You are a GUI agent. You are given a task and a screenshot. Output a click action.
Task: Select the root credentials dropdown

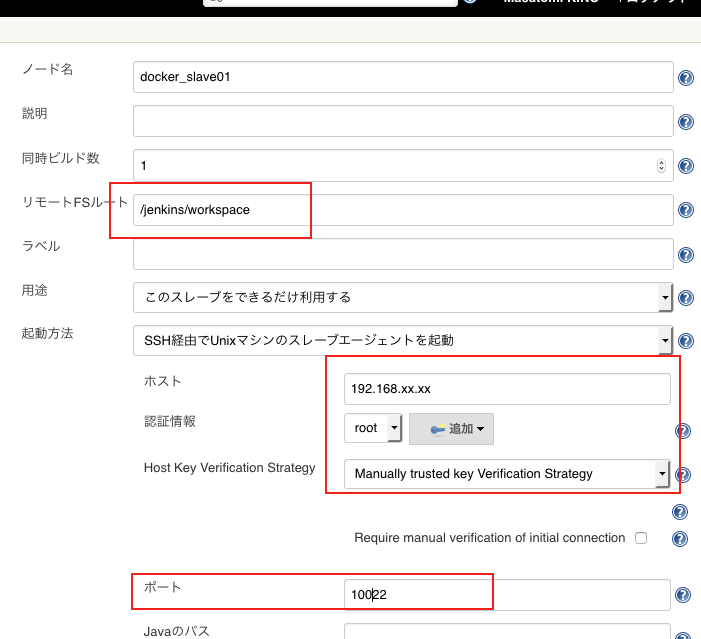(x=372, y=428)
